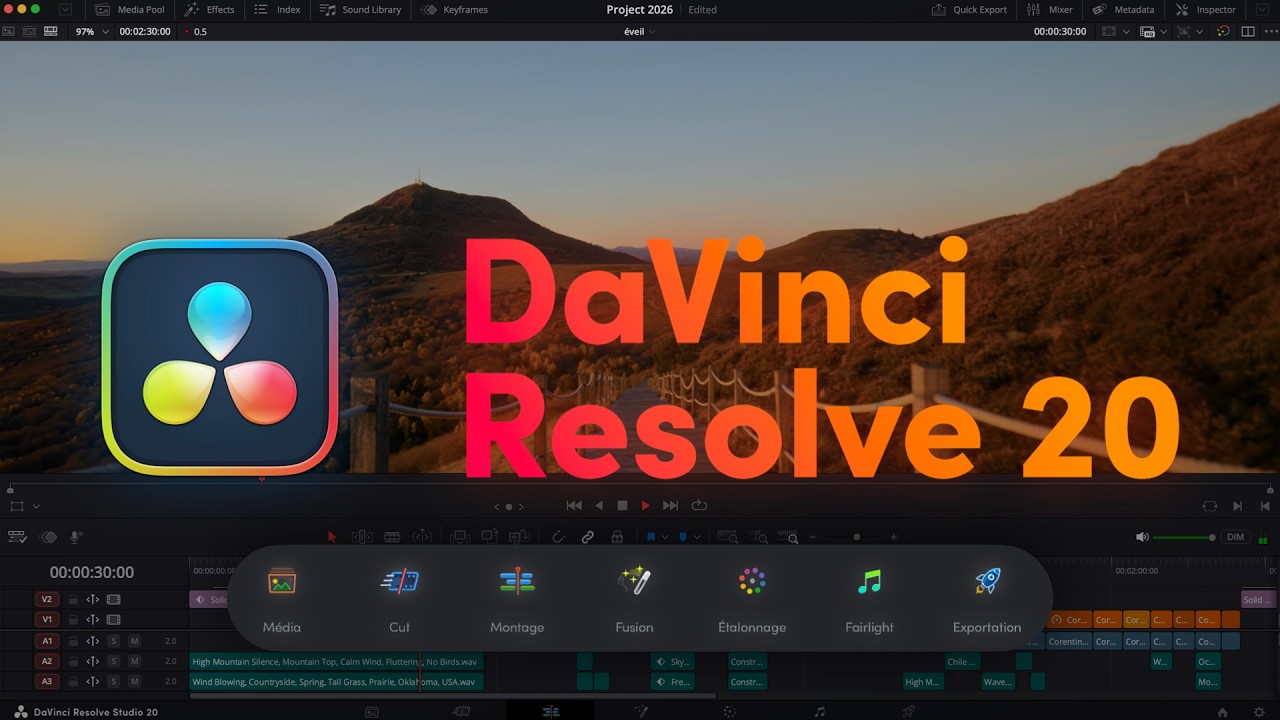Click Full Extent Zoom icon
The height and width of the screenshot is (720, 1280).
pos(727,537)
